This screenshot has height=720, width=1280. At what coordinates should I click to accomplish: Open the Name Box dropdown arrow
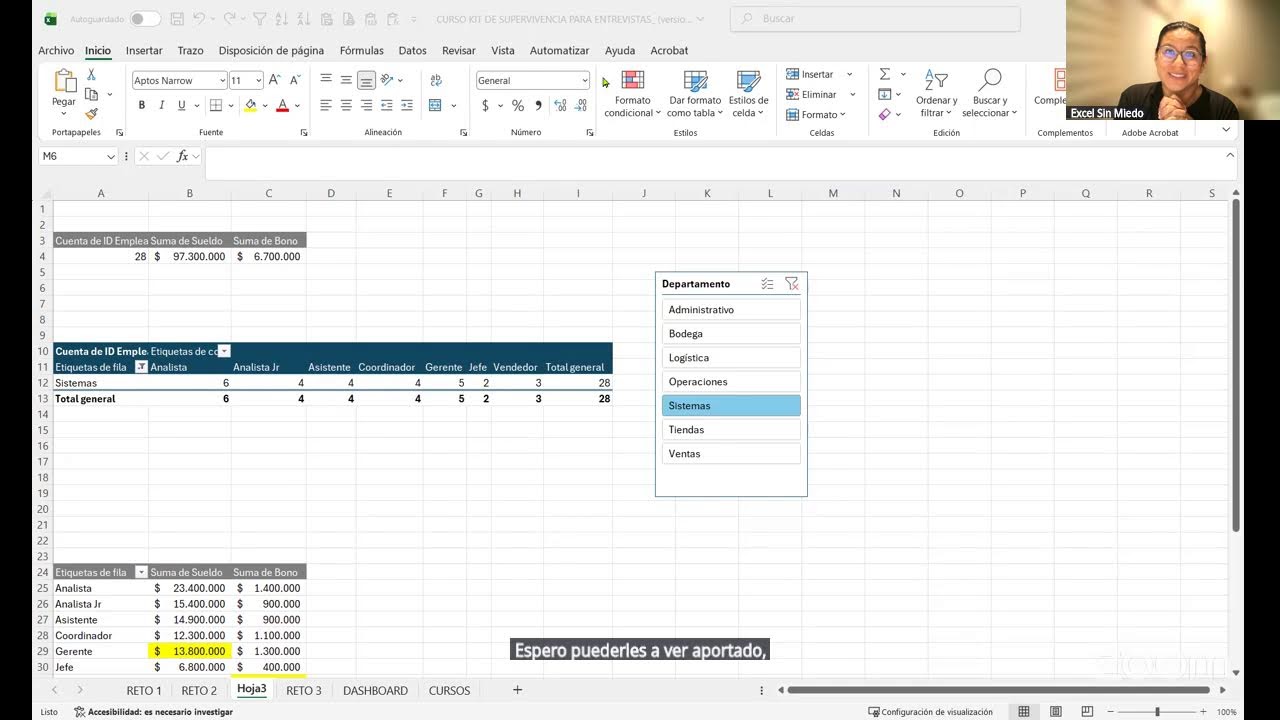(110, 156)
